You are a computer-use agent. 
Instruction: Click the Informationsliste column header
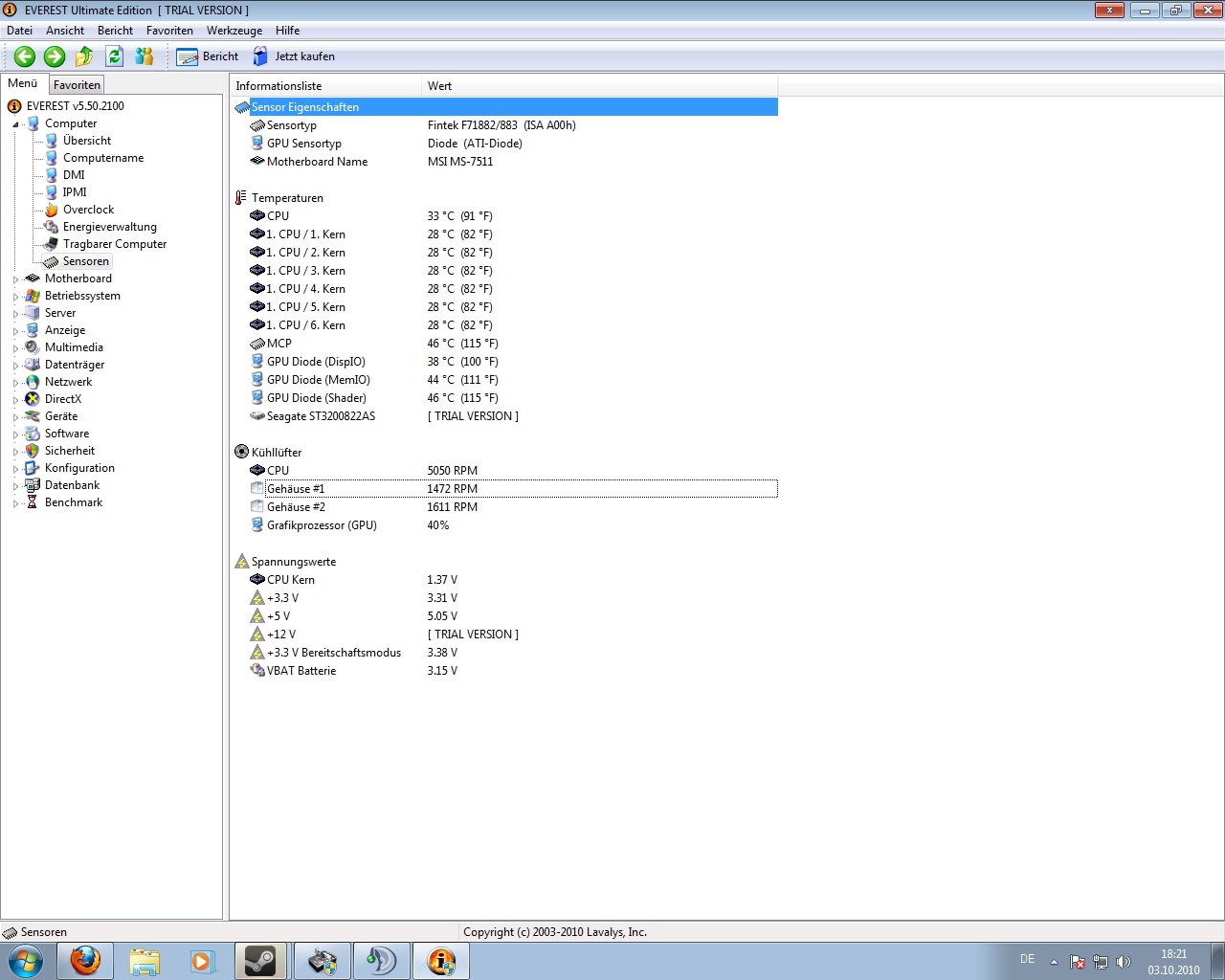coord(325,86)
